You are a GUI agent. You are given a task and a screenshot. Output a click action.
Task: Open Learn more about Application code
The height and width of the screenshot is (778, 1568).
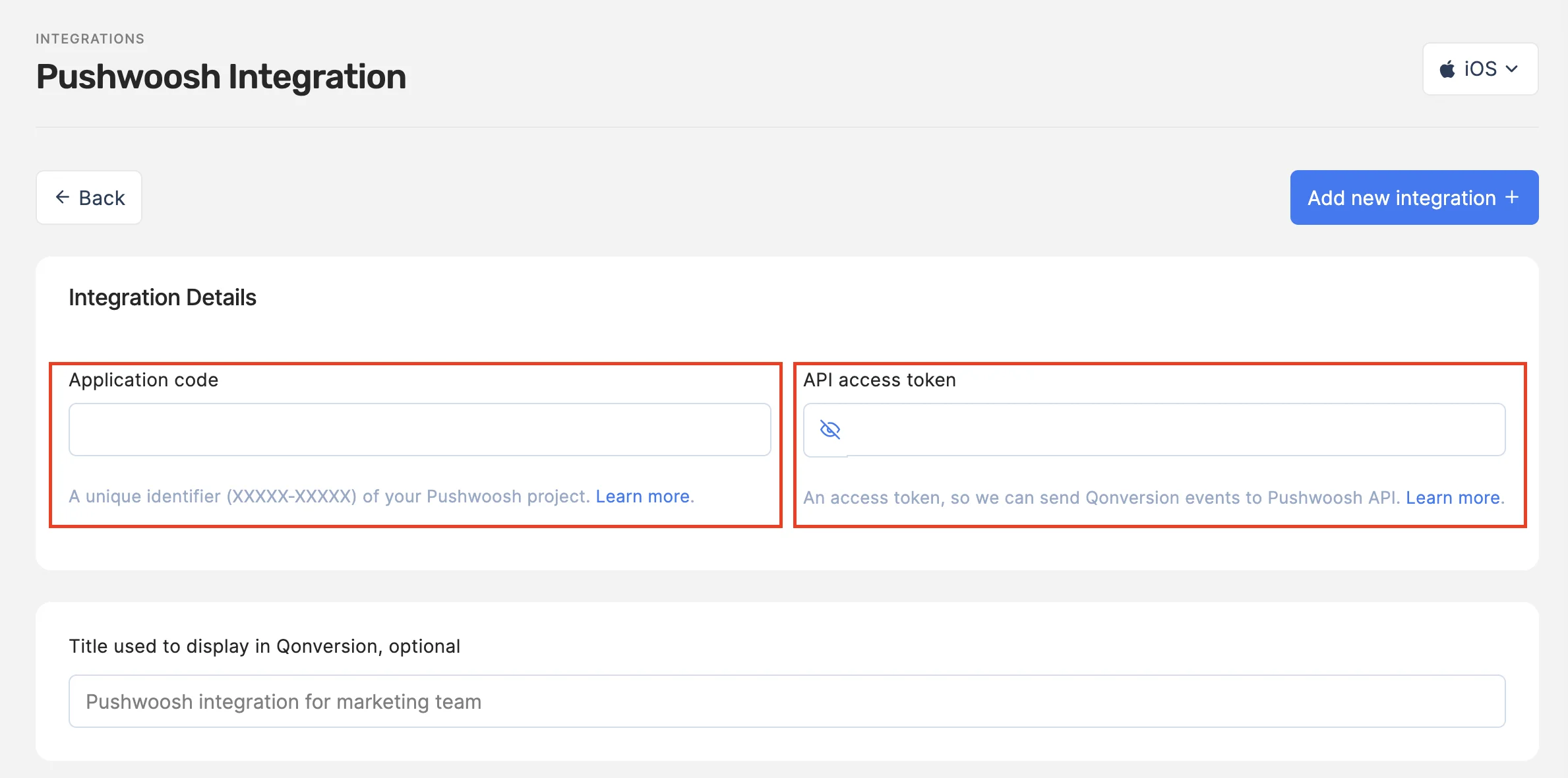(x=642, y=496)
